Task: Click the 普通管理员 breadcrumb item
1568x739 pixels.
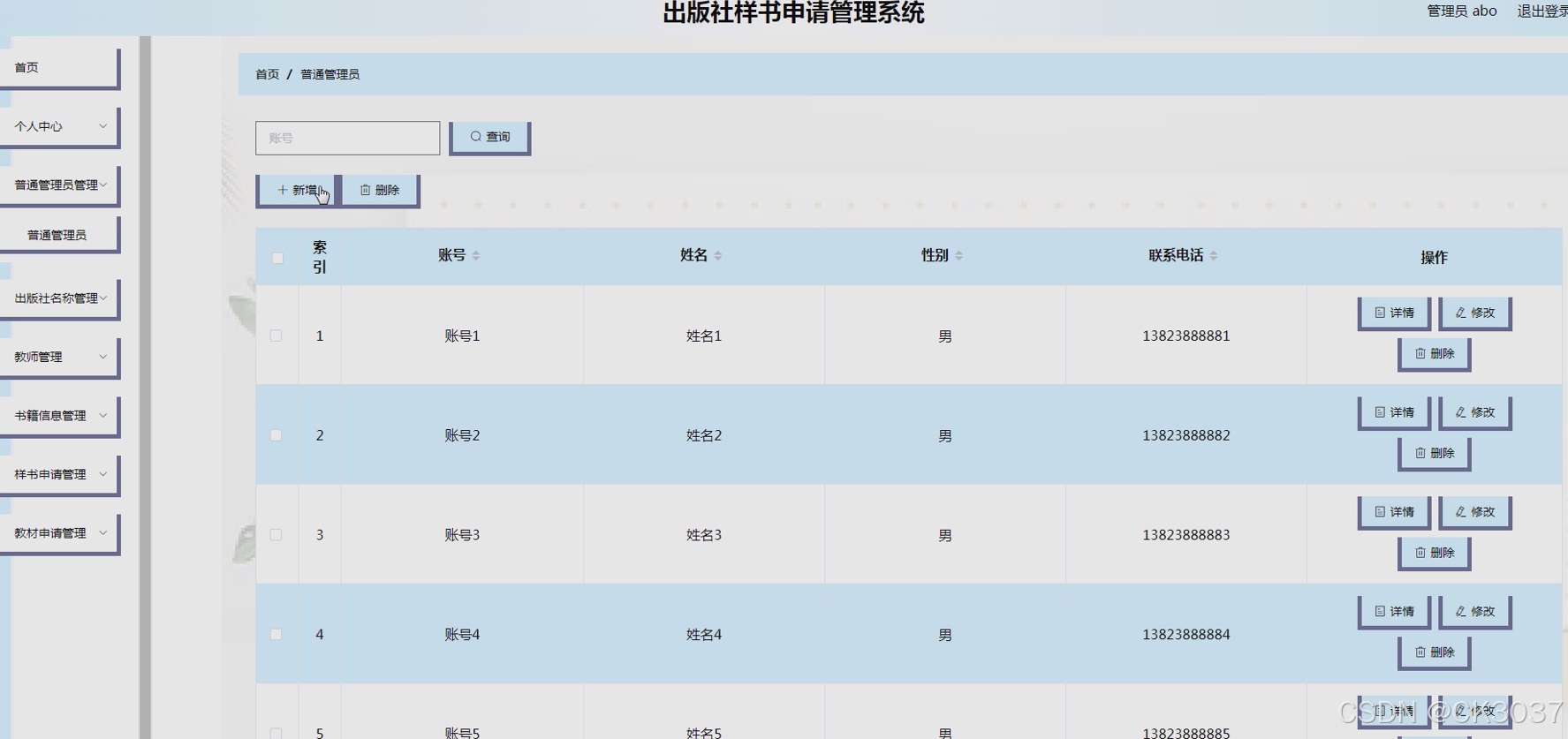Action: tap(330, 74)
